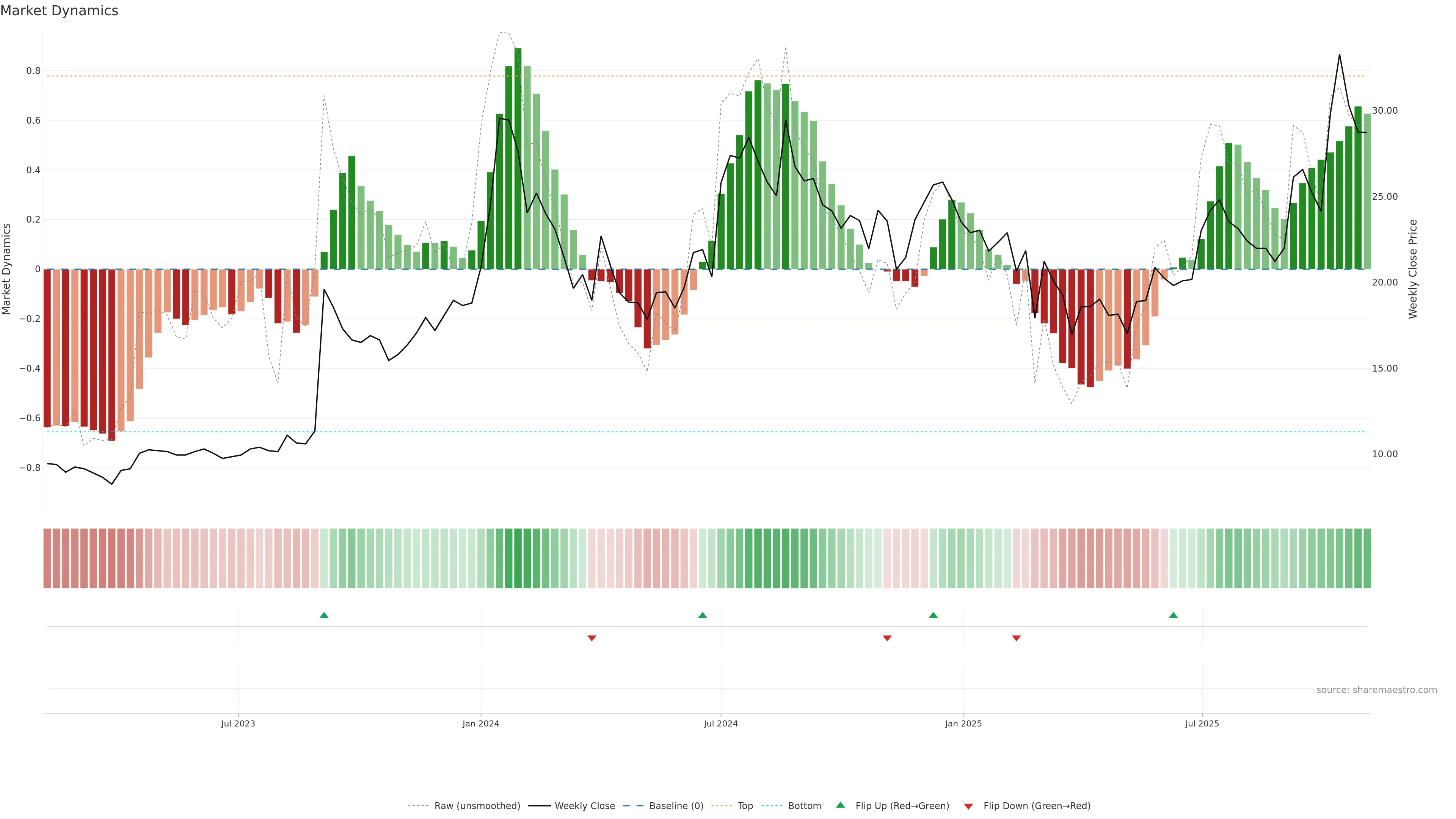1456x819 pixels.
Task: Click the Flip Up green triangle legend icon
Action: click(841, 805)
